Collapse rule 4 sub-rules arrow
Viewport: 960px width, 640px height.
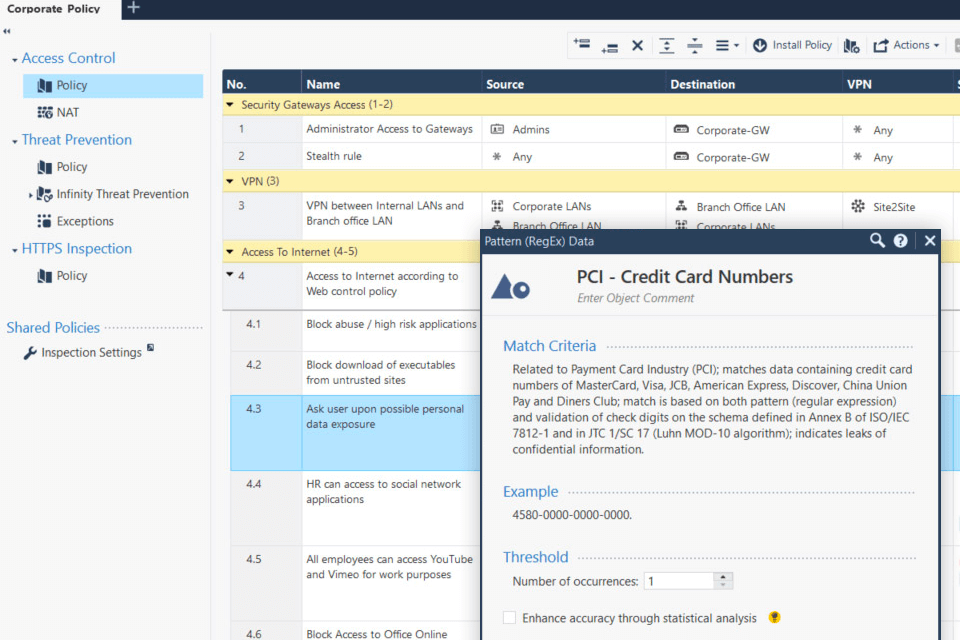[230, 274]
